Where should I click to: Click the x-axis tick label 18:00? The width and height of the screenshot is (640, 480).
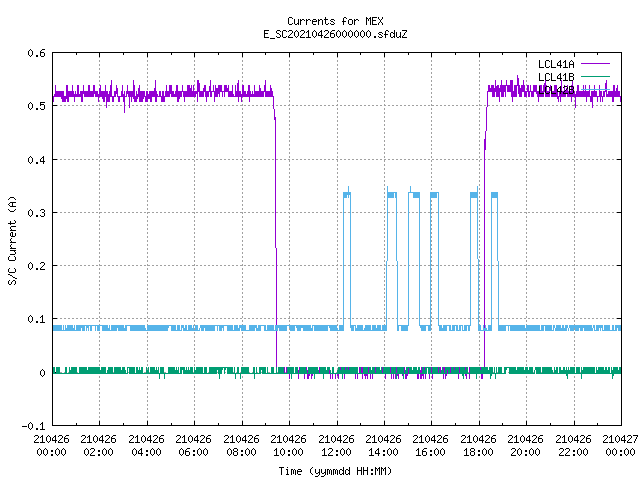click(478, 452)
